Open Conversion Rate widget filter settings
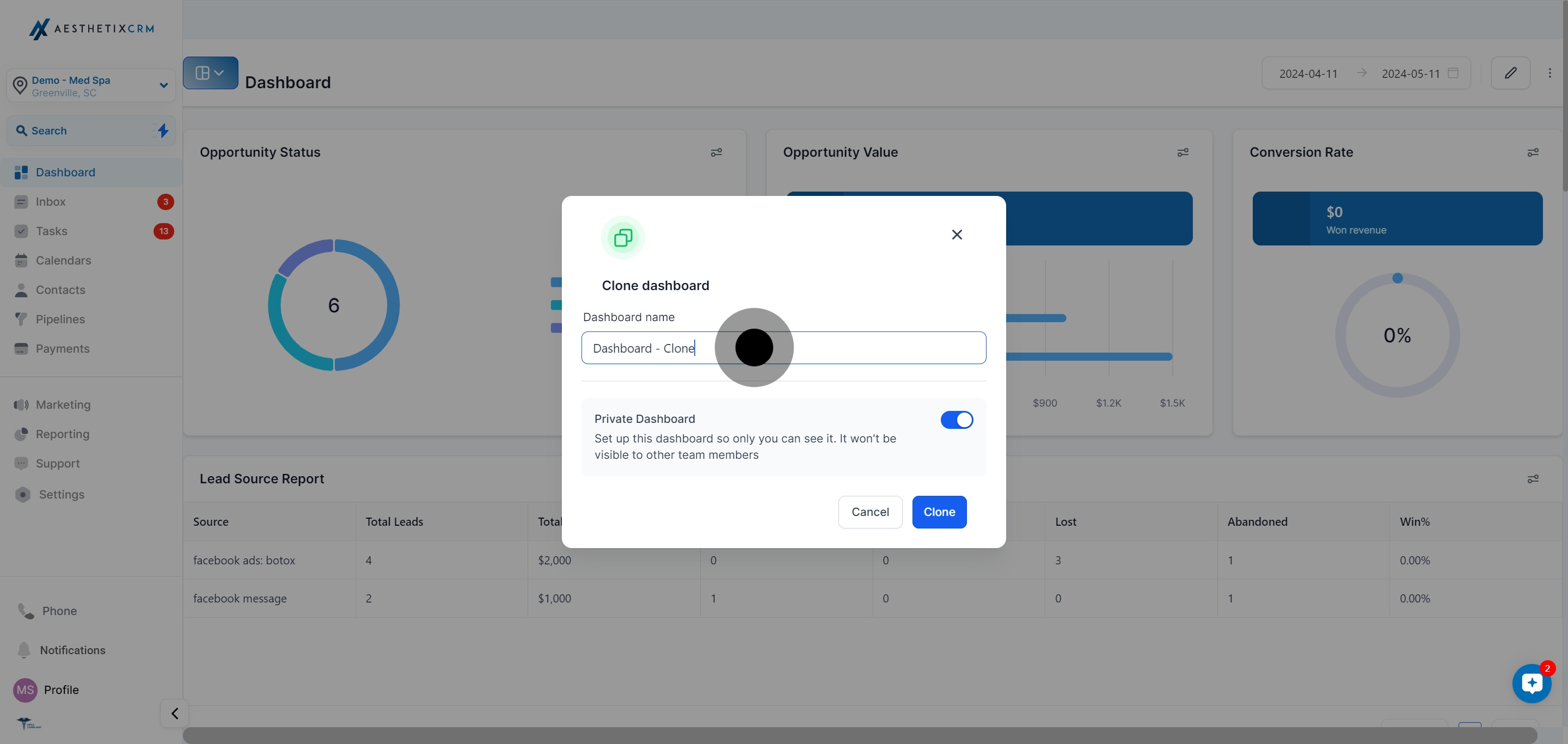This screenshot has width=1568, height=744. pos(1533,152)
